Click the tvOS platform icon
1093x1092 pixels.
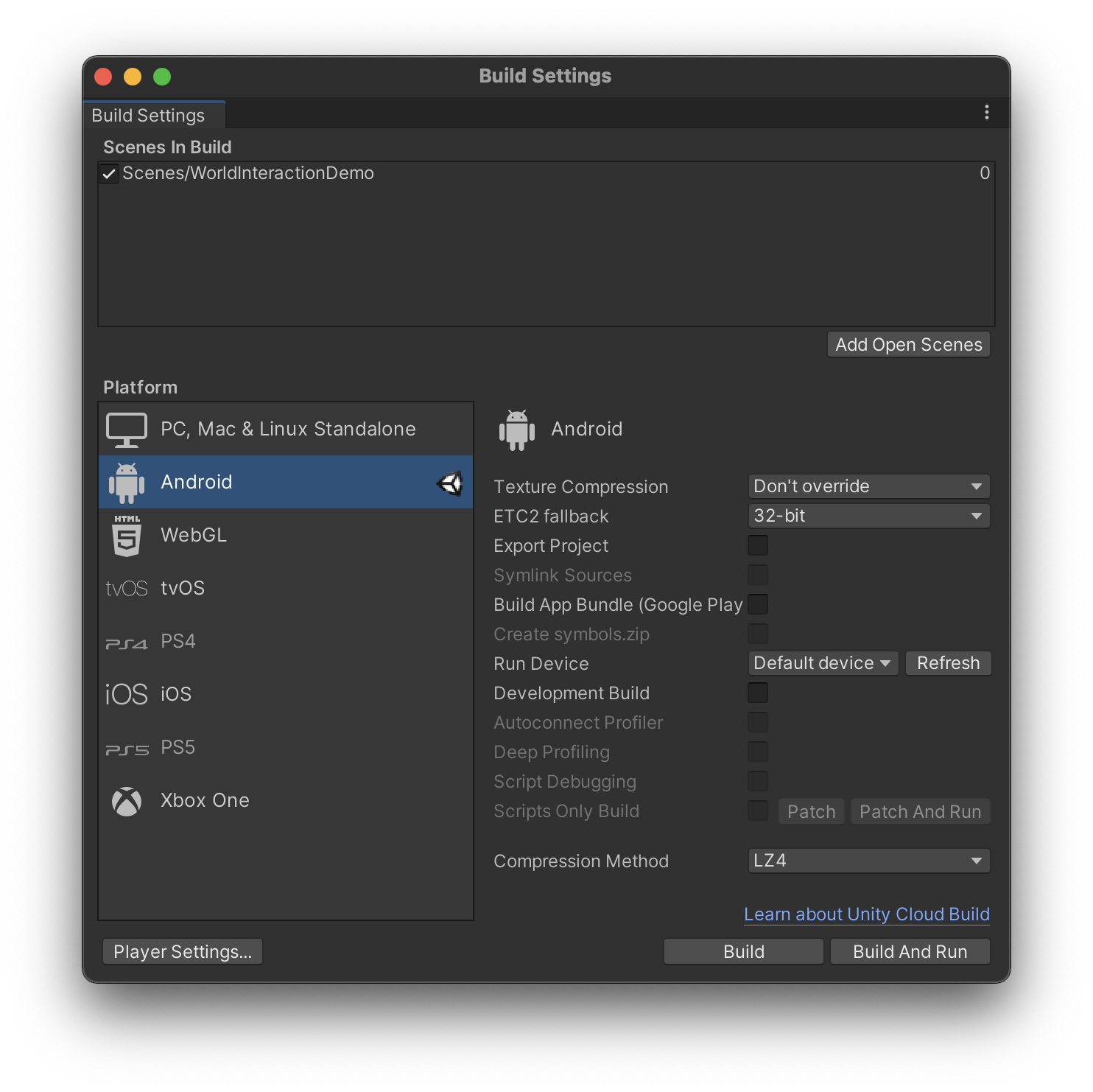click(127, 589)
